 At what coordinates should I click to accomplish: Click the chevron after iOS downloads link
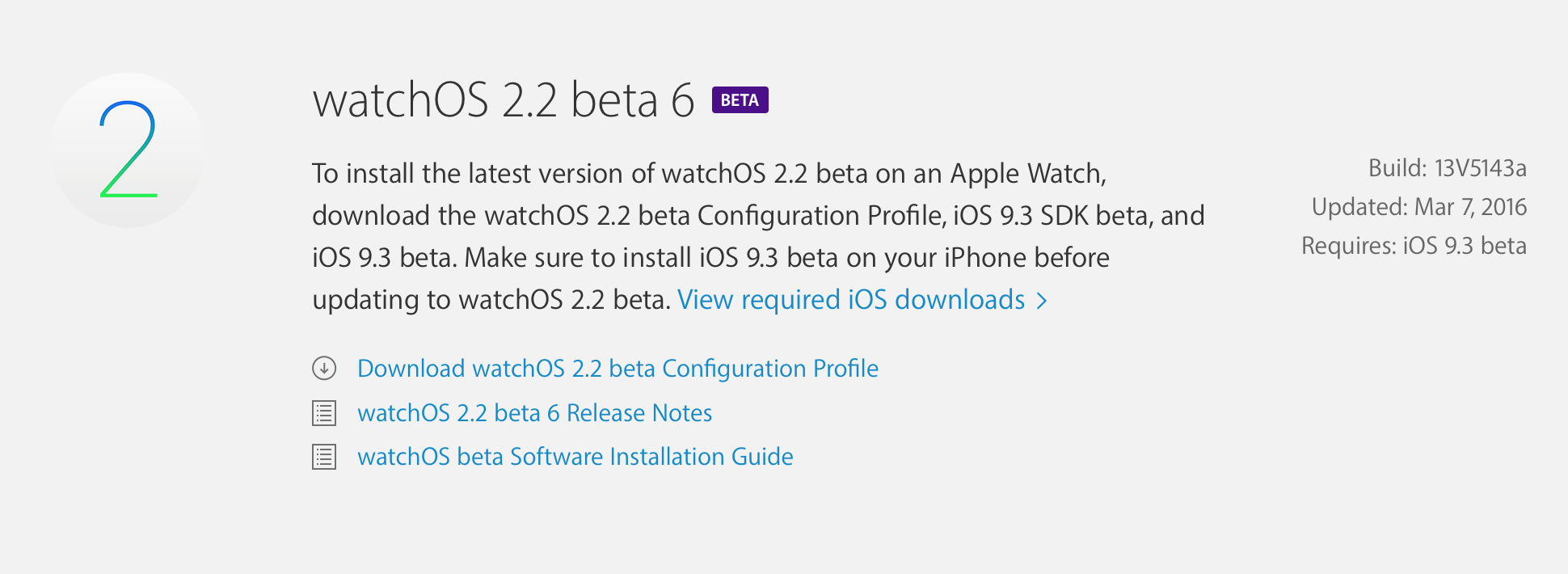pos(1043,301)
